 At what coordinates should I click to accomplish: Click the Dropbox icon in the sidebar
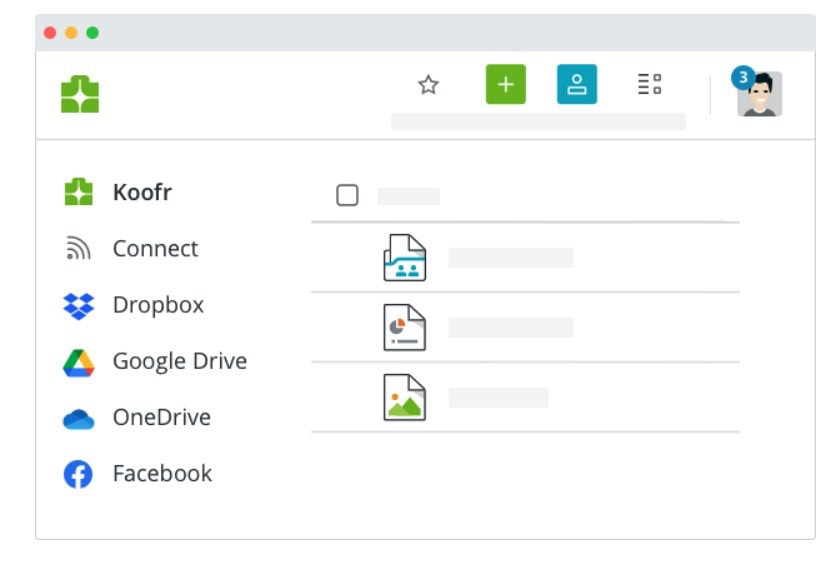pyautogui.click(x=79, y=306)
